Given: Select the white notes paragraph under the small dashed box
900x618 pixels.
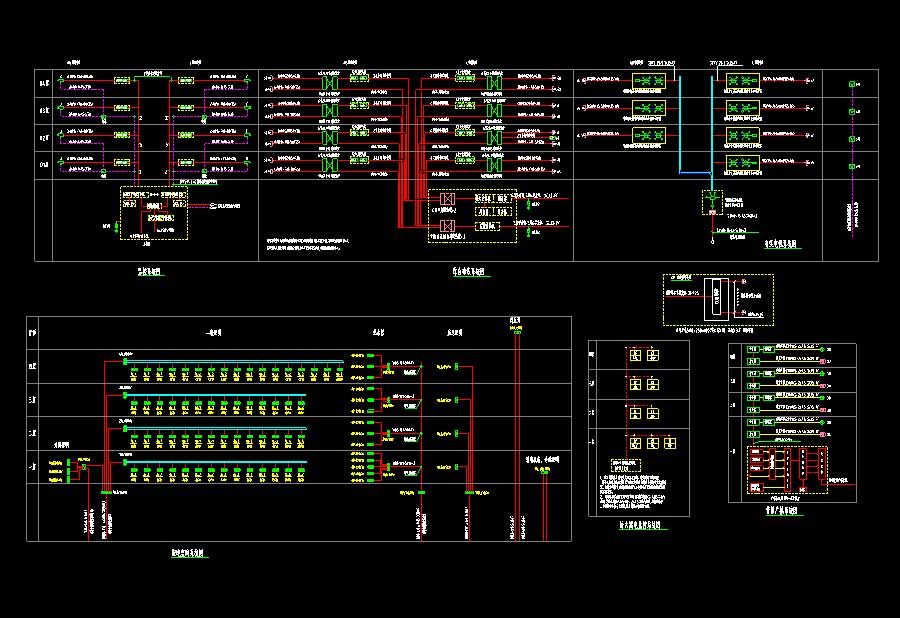Looking at the screenshot, I should 633,492.
